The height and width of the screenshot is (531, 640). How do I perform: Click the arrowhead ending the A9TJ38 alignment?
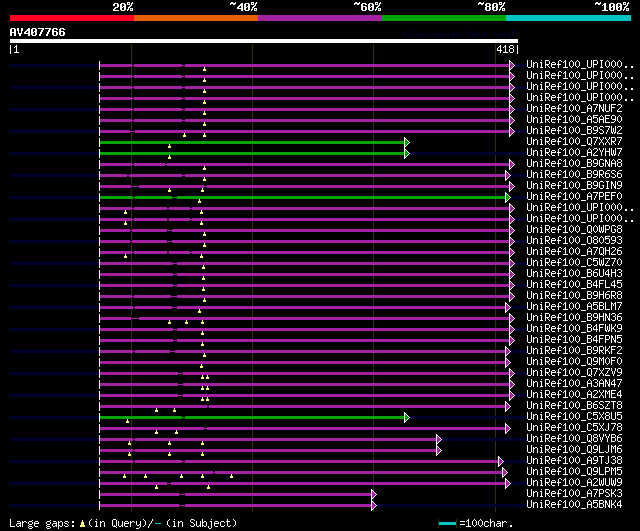pyautogui.click(x=501, y=462)
